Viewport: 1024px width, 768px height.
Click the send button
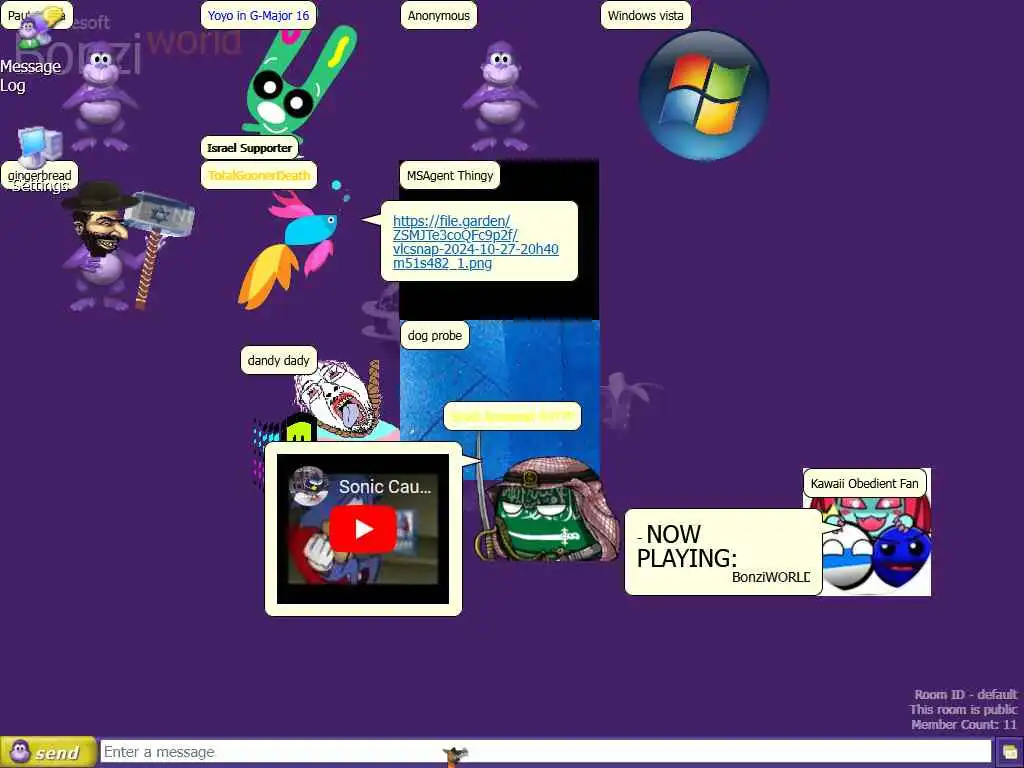(x=47, y=752)
